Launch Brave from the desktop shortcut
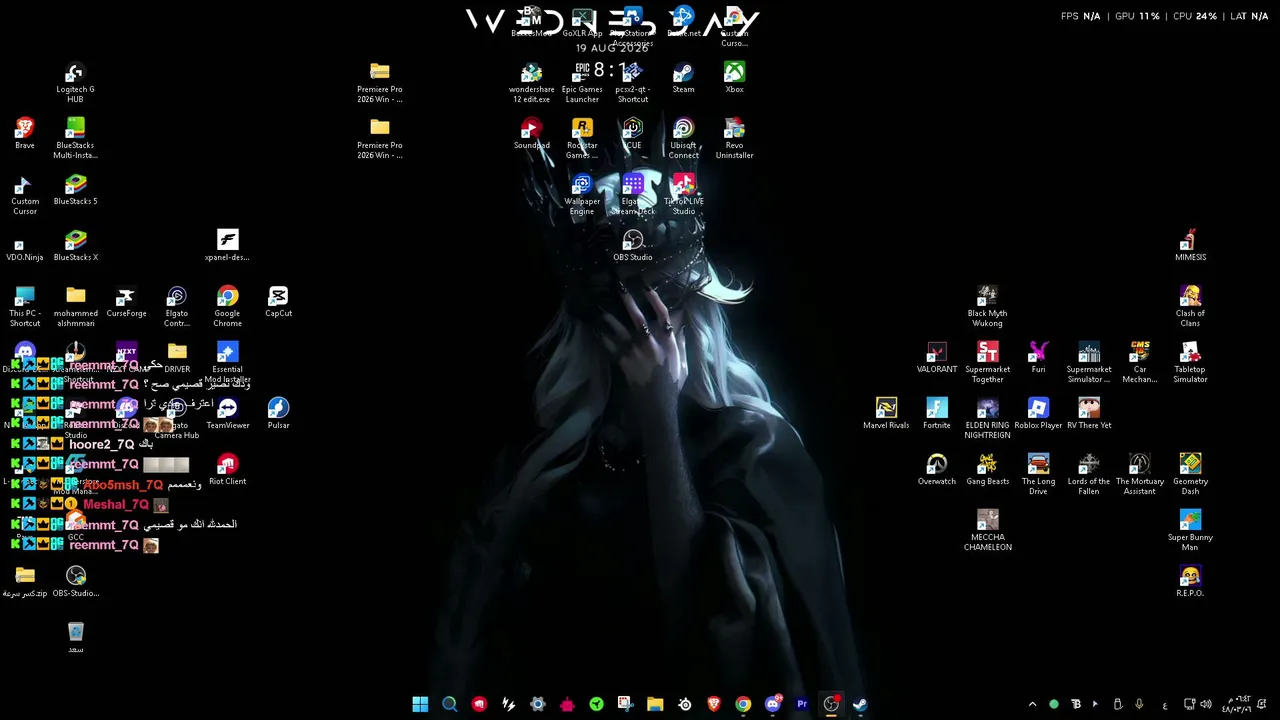 tap(25, 134)
